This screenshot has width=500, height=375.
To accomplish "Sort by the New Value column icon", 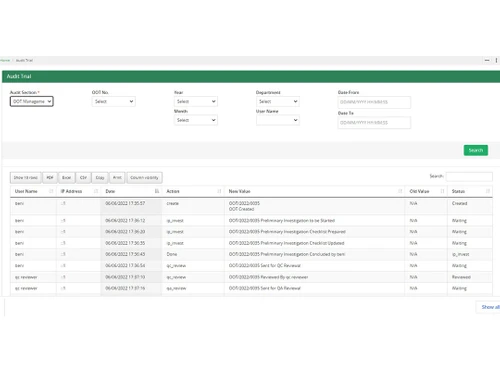I will click(x=400, y=191).
